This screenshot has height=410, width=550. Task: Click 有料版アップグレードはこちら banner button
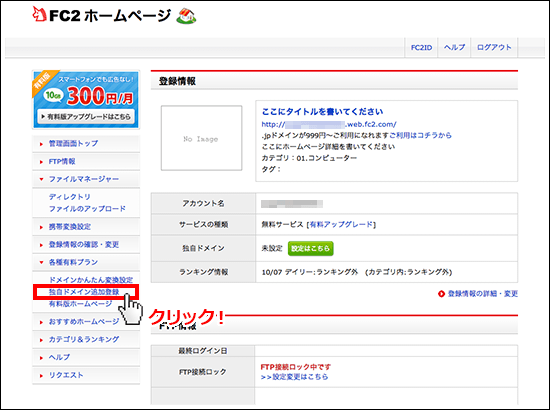pyautogui.click(x=86, y=117)
